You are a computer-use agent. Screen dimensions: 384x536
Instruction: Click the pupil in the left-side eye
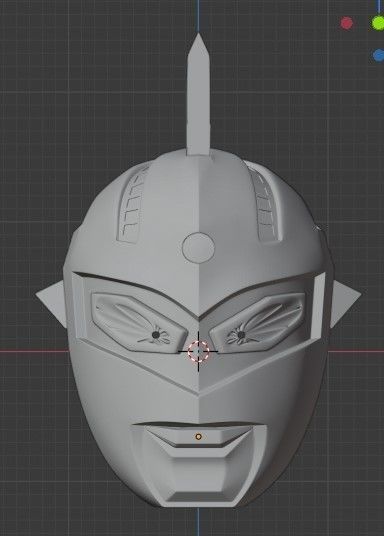pyautogui.click(x=156, y=335)
